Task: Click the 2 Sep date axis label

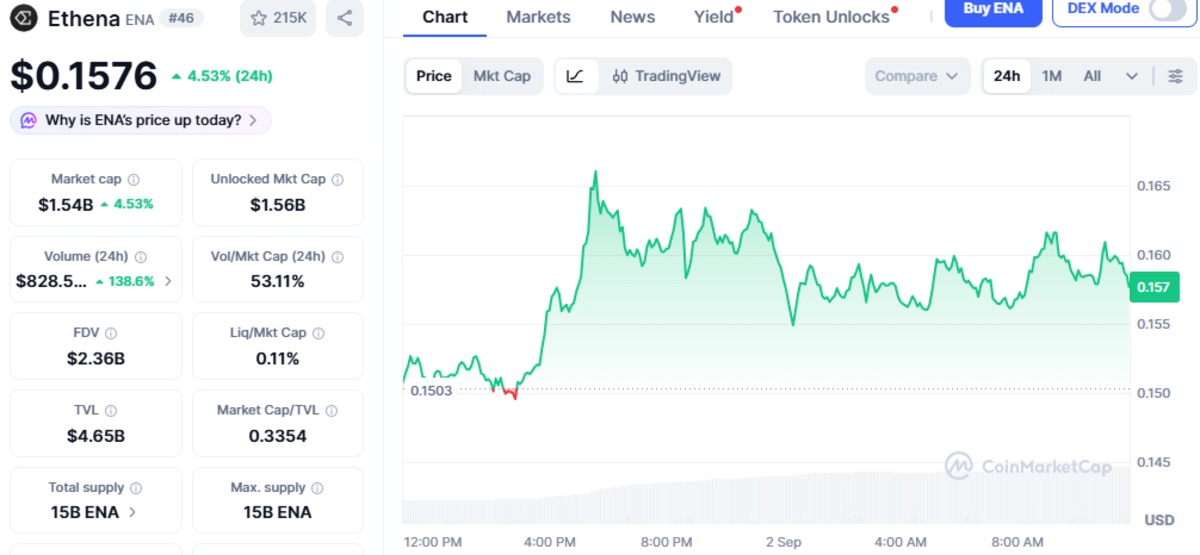Action: 783,542
